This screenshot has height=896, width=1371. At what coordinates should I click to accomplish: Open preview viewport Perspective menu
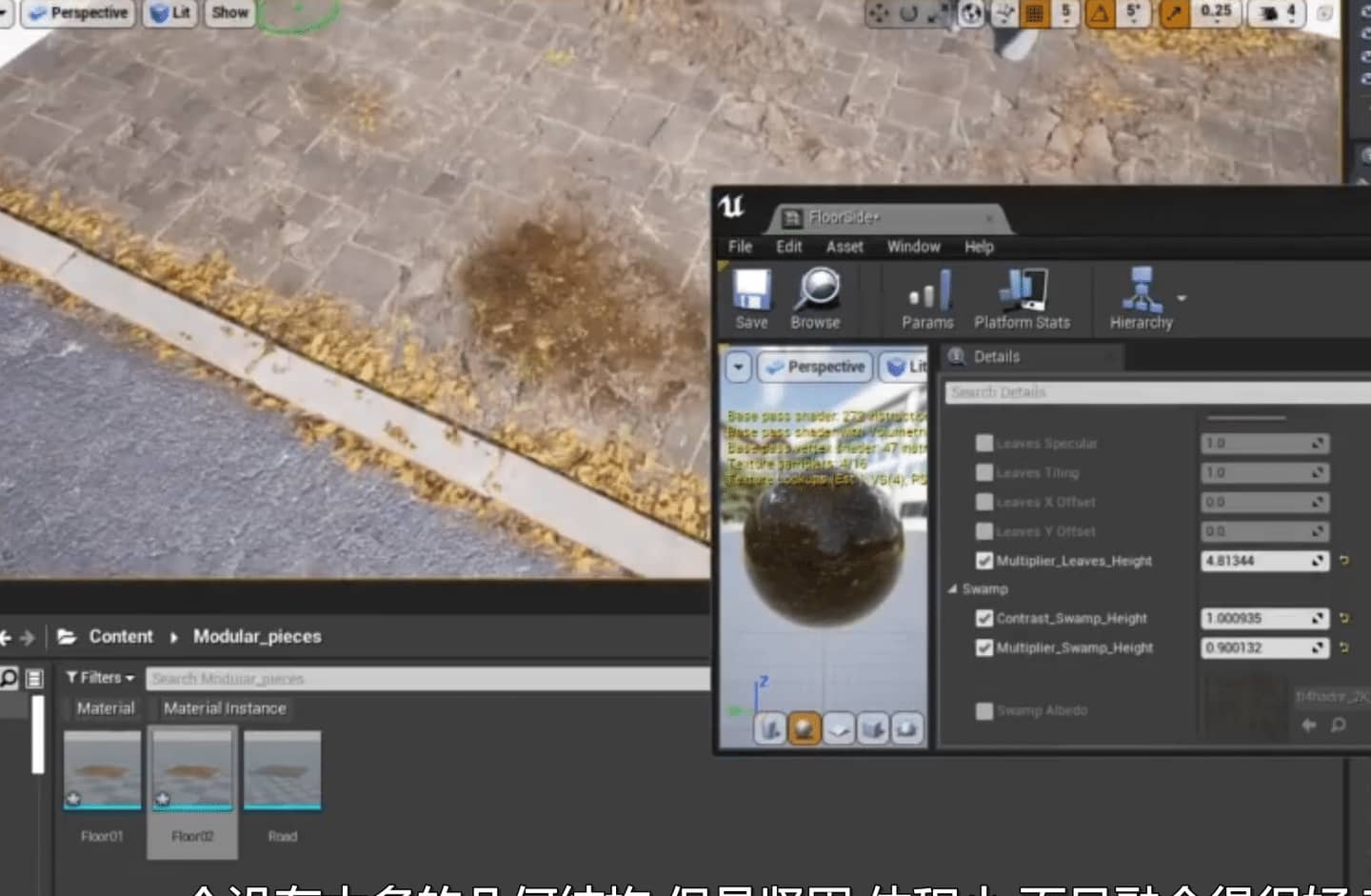815,367
